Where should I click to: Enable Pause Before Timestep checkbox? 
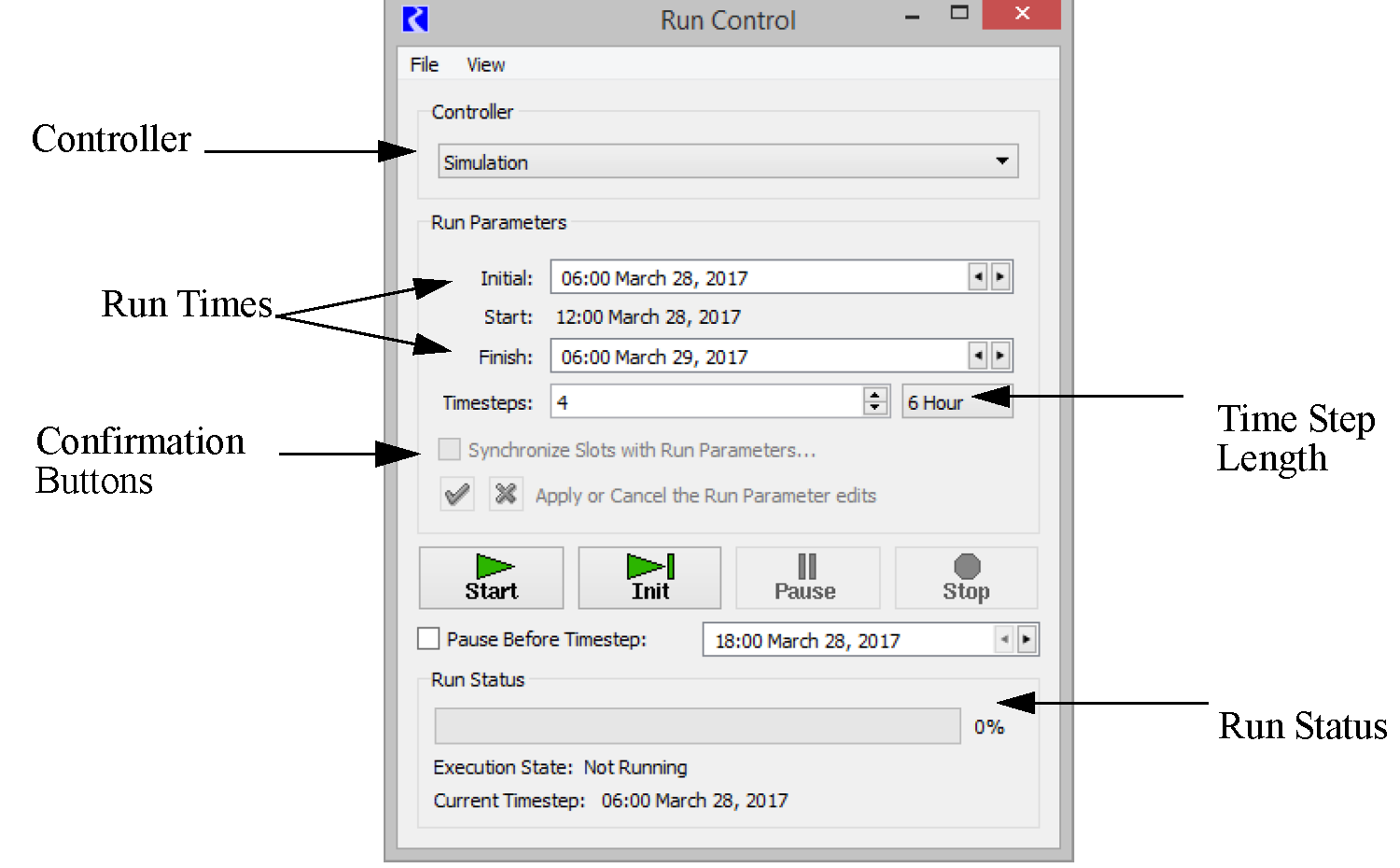428,638
